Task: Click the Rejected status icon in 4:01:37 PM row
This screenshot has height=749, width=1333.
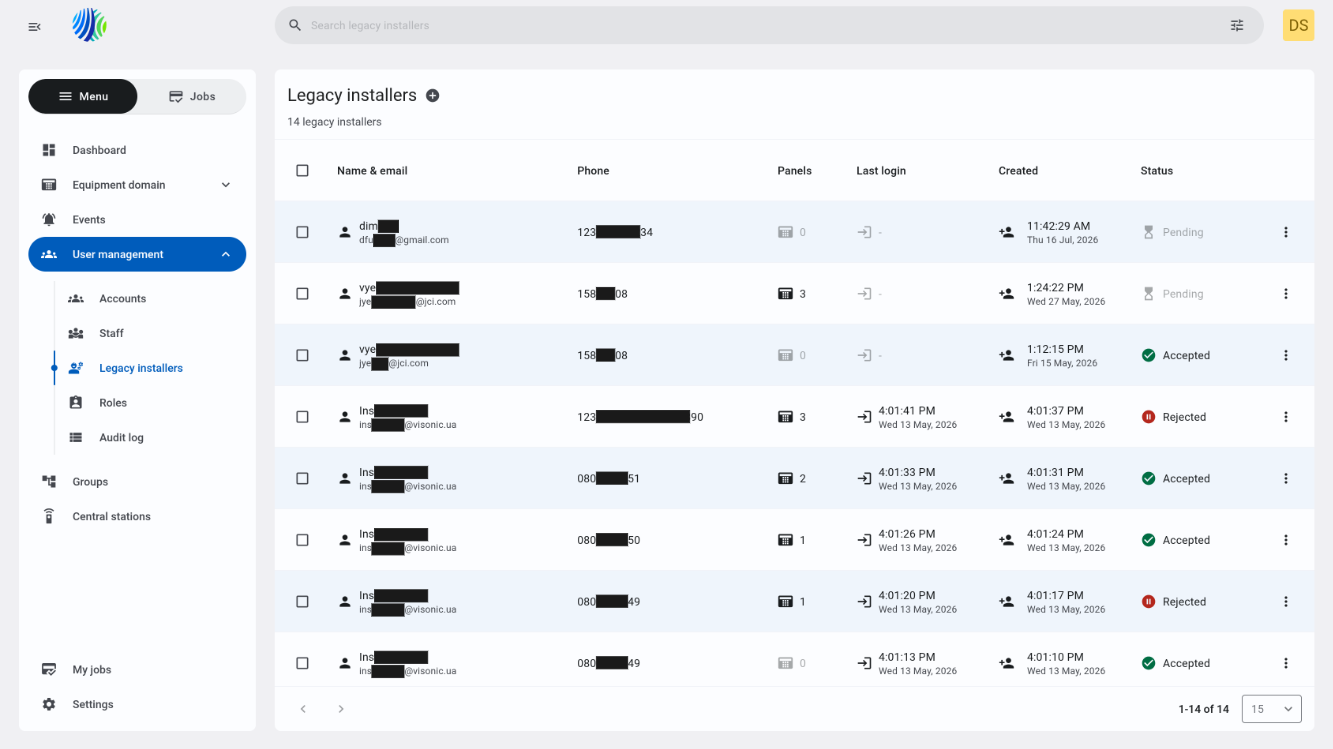Action: (1148, 417)
